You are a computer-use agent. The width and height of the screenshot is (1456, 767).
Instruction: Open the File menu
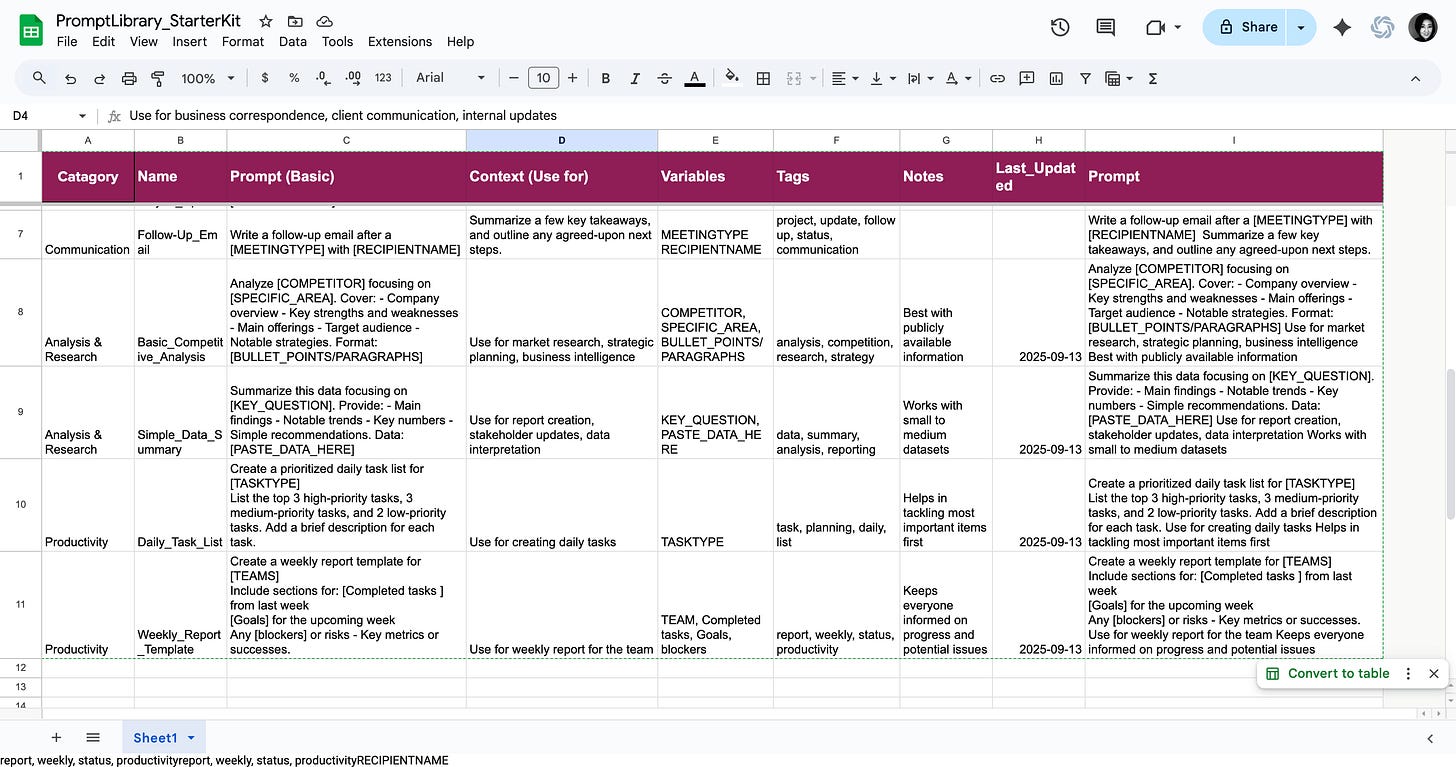pyautogui.click(x=67, y=42)
